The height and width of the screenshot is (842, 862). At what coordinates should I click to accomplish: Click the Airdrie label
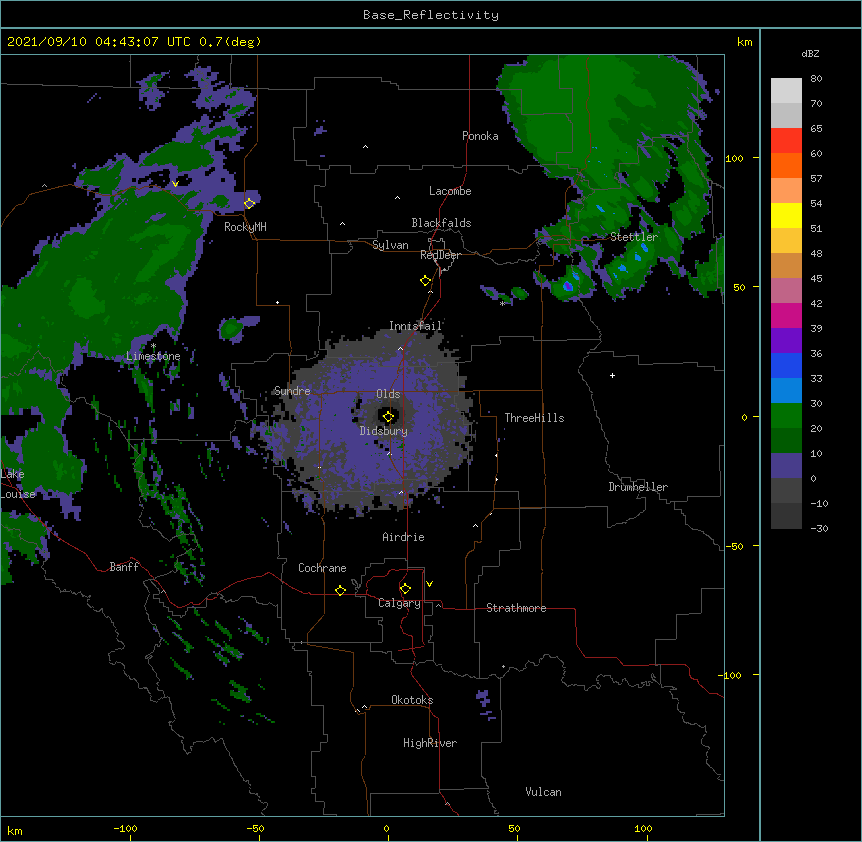pos(403,537)
